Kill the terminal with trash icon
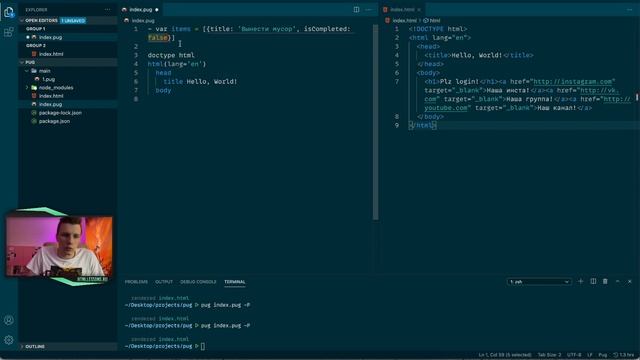 tap(605, 281)
